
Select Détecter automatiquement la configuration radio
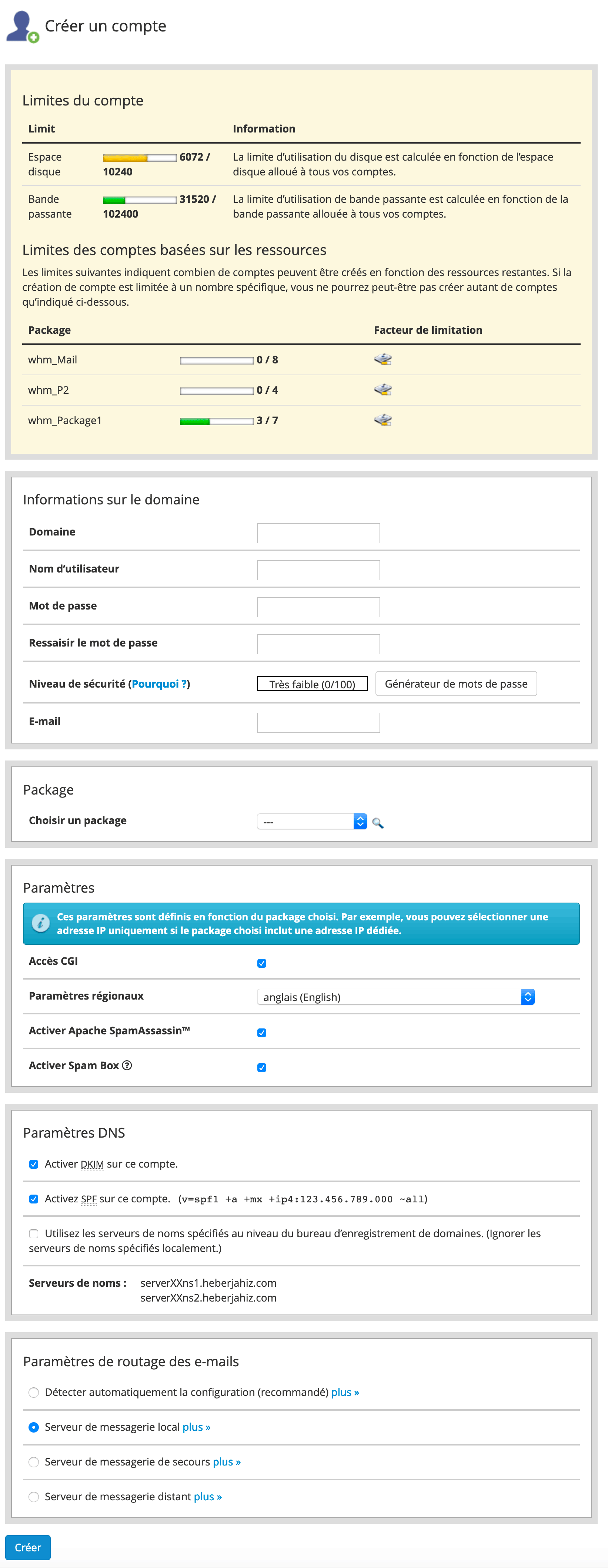click(33, 1392)
